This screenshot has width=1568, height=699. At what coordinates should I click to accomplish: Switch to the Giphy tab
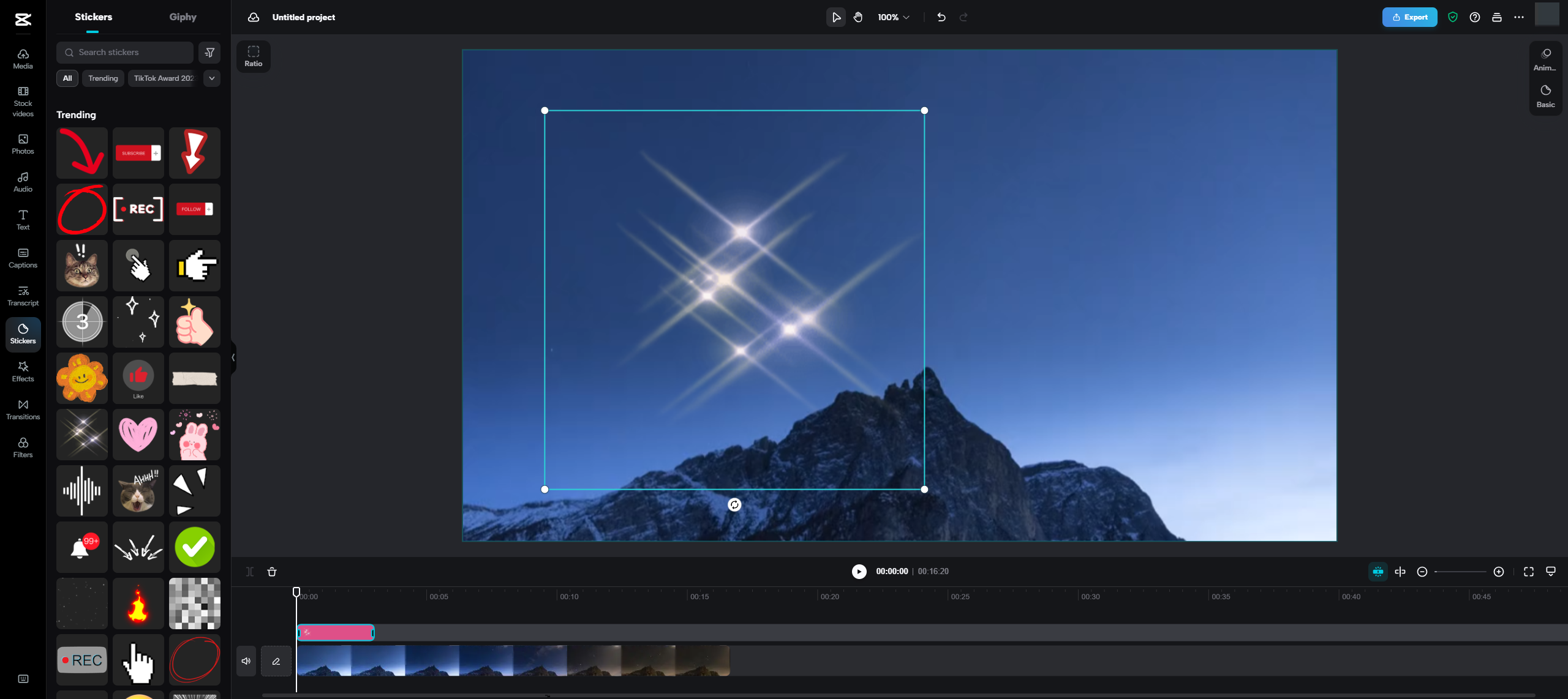183,17
